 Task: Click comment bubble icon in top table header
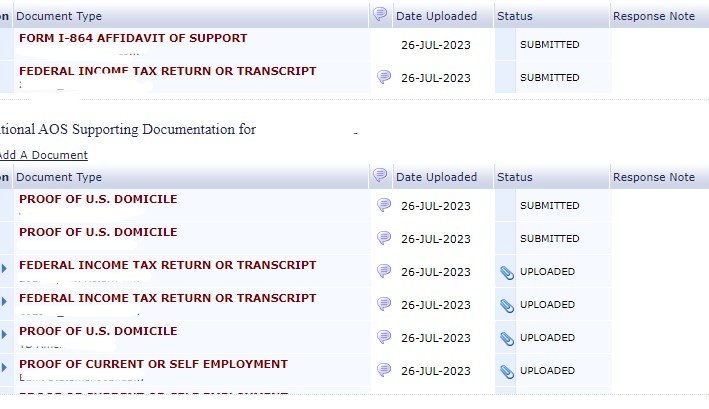click(x=380, y=14)
